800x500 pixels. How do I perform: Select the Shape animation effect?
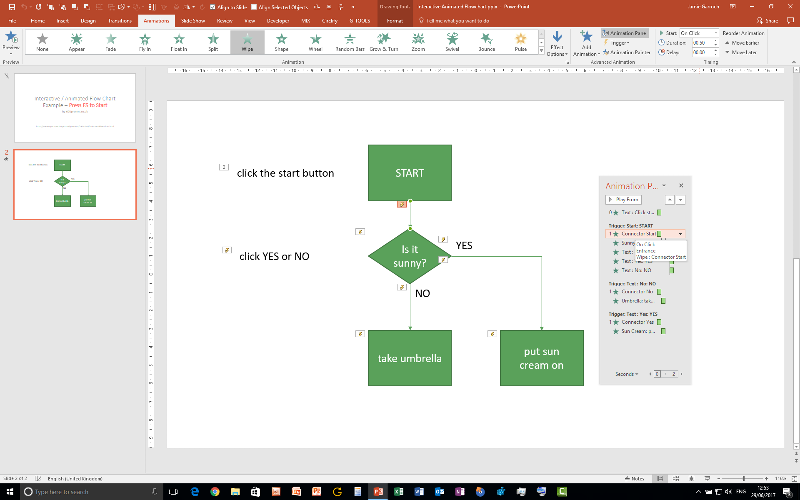pyautogui.click(x=282, y=41)
